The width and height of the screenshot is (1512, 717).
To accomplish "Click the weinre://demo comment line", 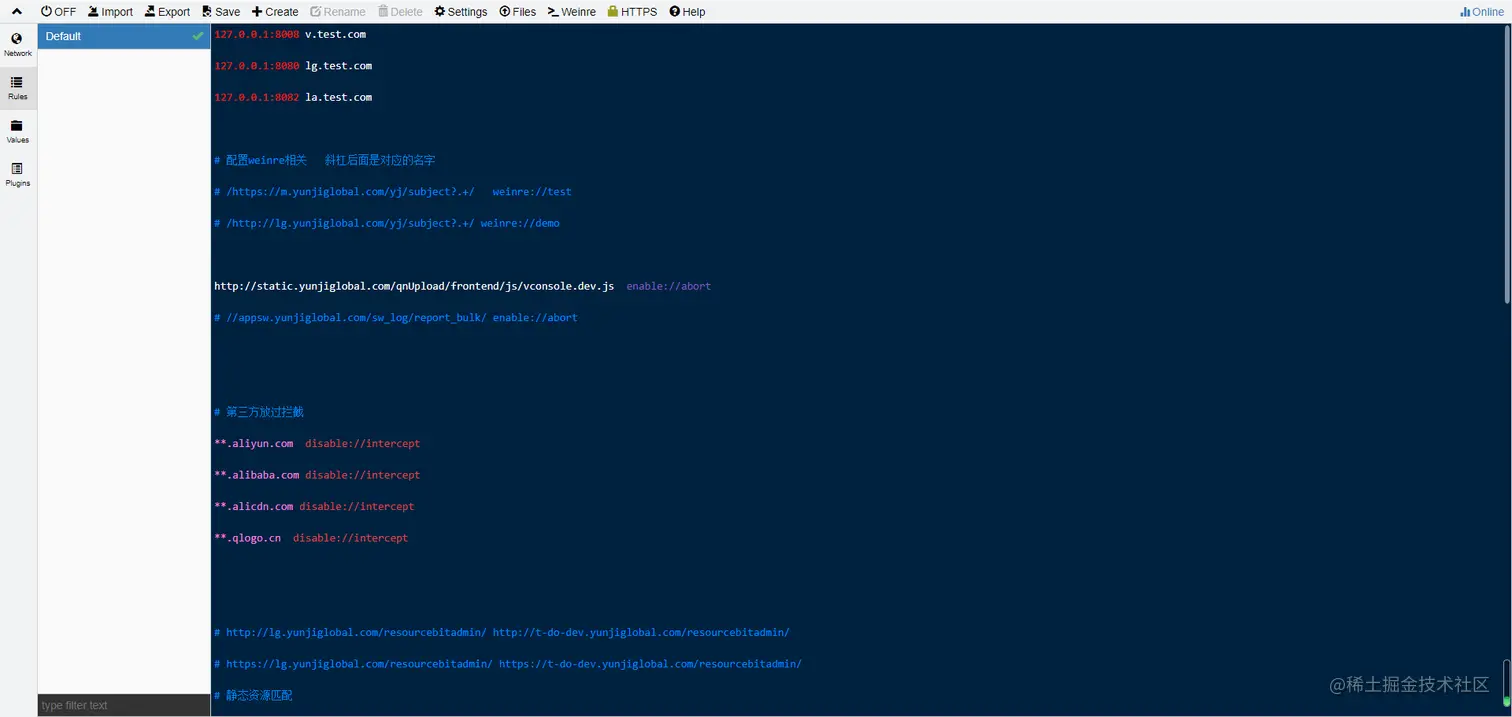I will 387,223.
